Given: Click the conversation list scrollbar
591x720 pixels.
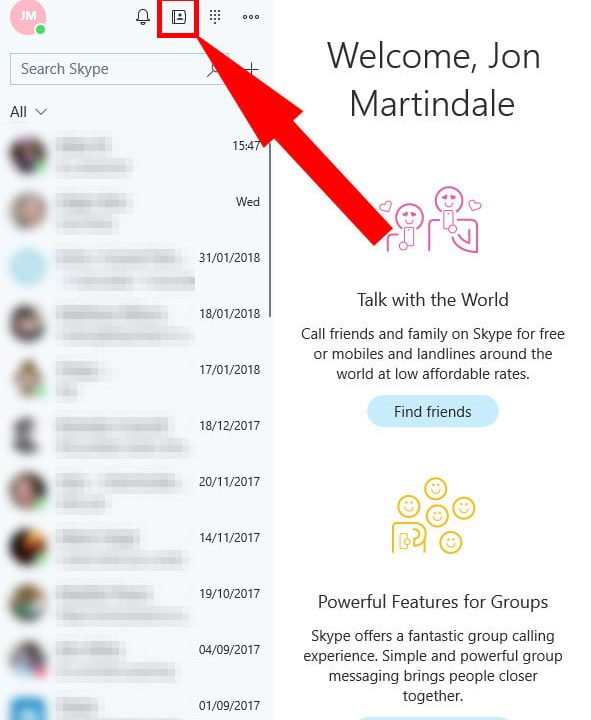Looking at the screenshot, I should (x=270, y=230).
